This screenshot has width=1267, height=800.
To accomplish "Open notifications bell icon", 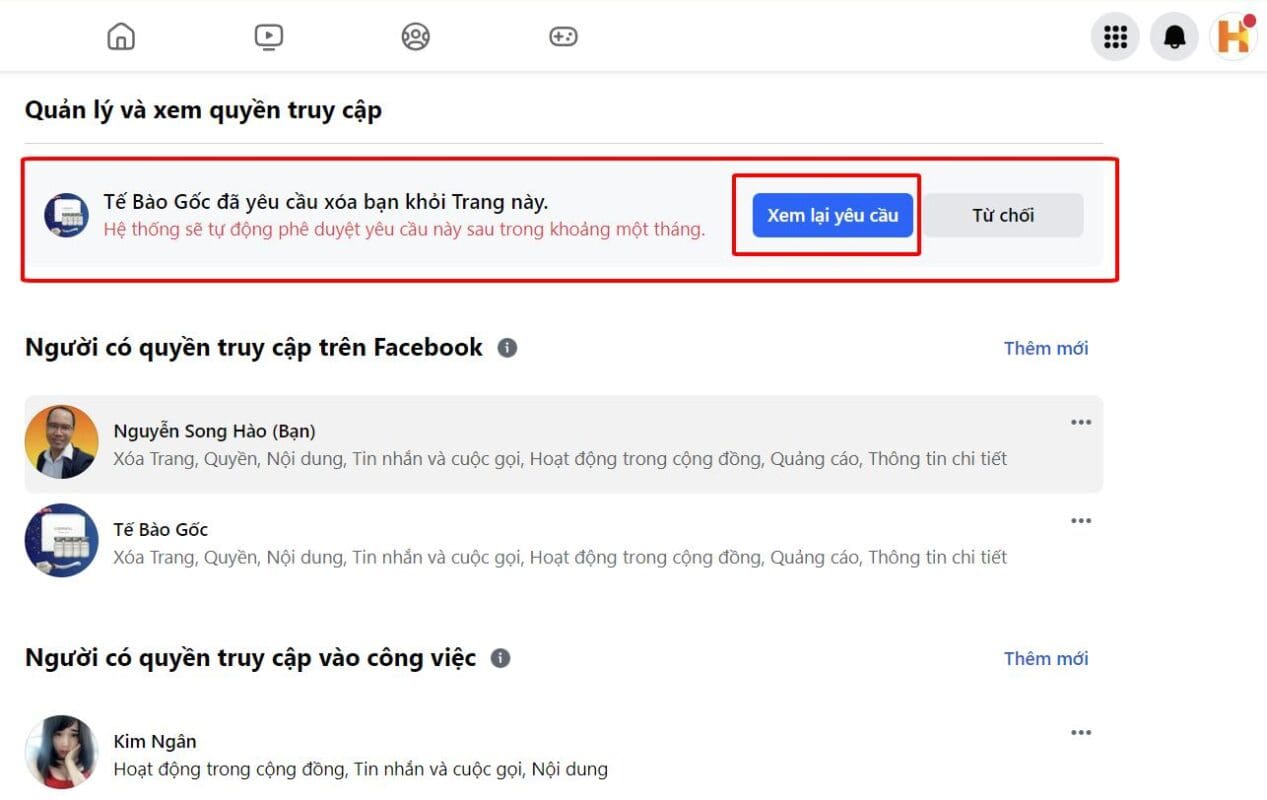I will point(1174,37).
